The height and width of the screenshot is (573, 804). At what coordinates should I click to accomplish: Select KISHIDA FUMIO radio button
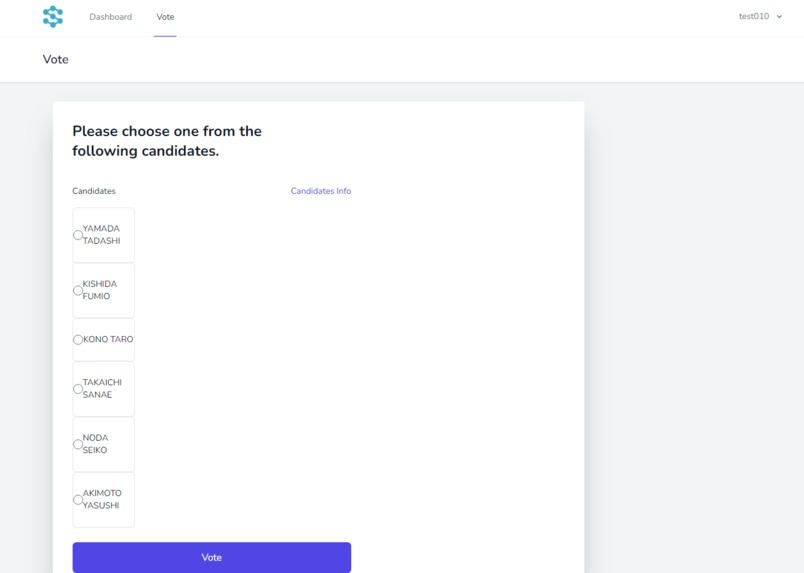(x=78, y=290)
